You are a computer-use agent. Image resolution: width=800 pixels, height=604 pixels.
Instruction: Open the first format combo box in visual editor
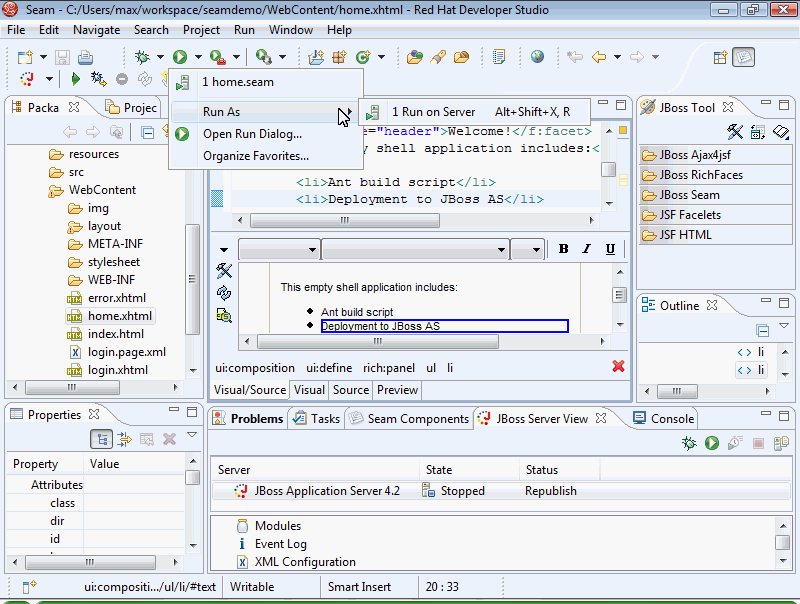click(x=279, y=249)
